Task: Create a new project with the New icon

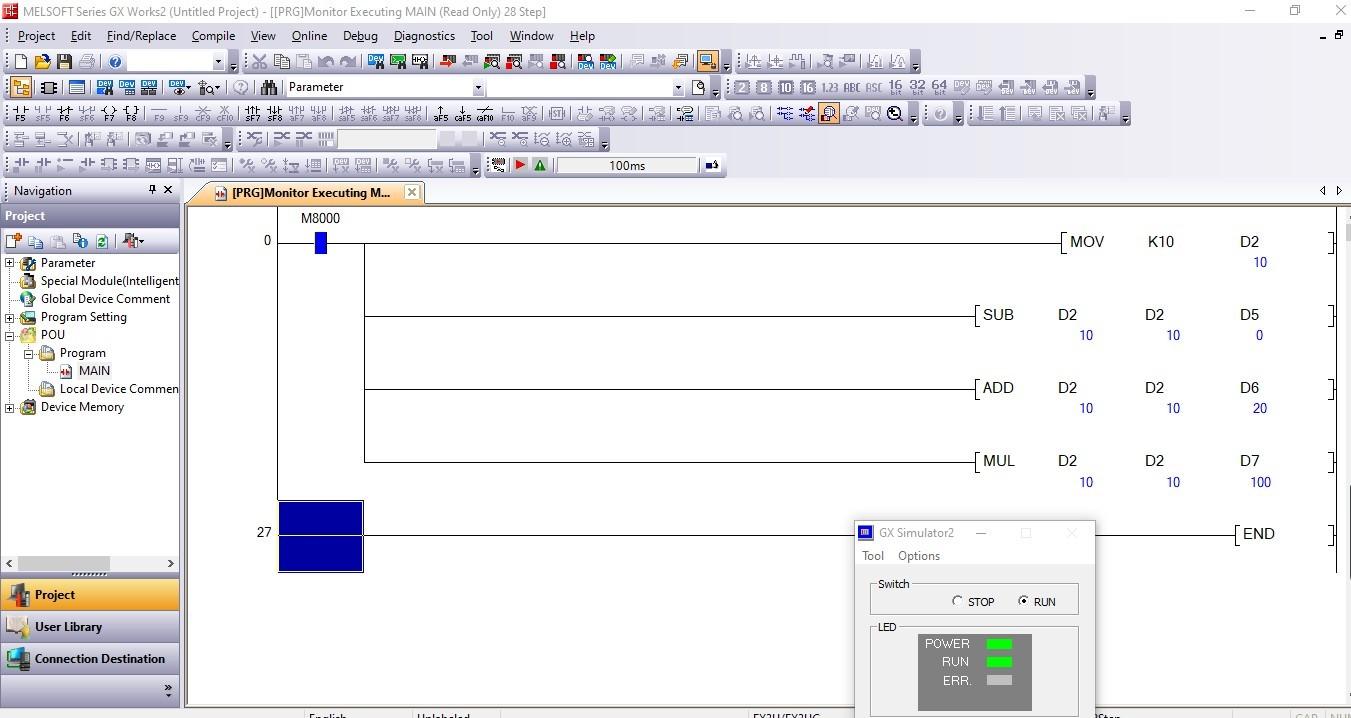Action: point(21,62)
